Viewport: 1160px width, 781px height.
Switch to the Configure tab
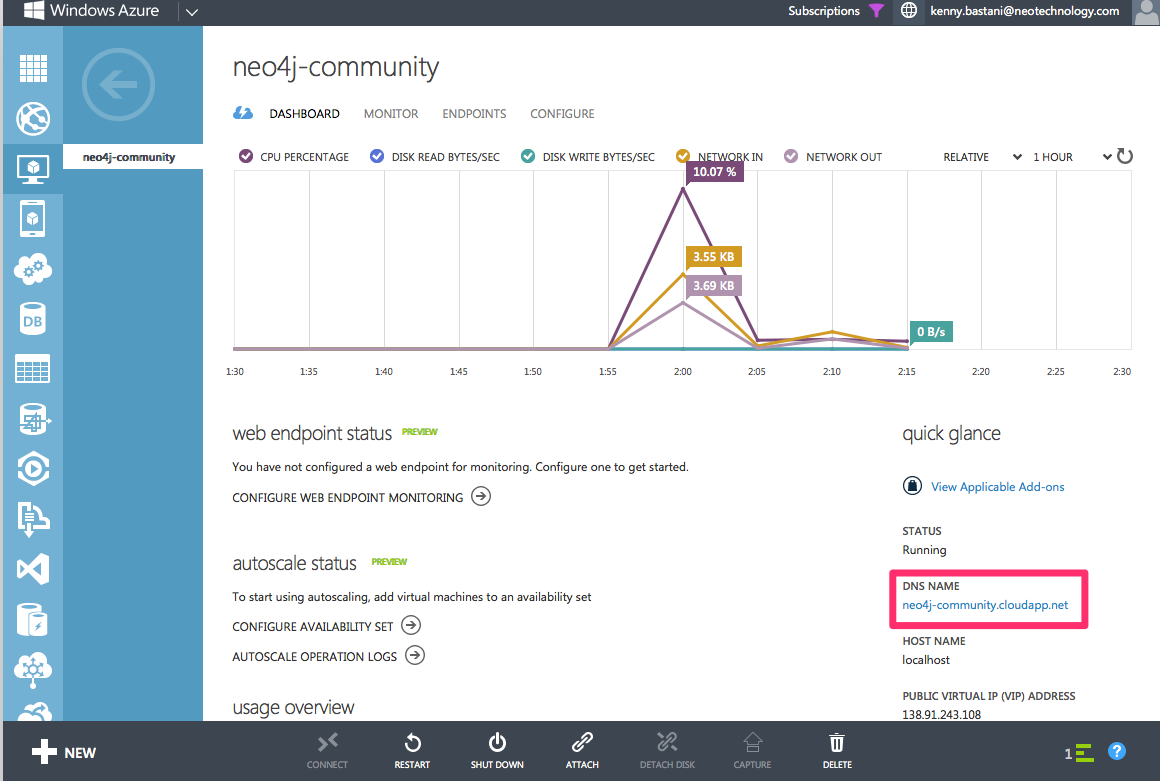coord(562,114)
